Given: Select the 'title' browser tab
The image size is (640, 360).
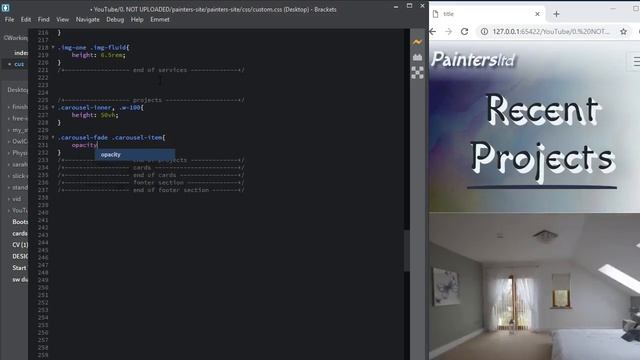Looking at the screenshot, I should coord(486,14).
